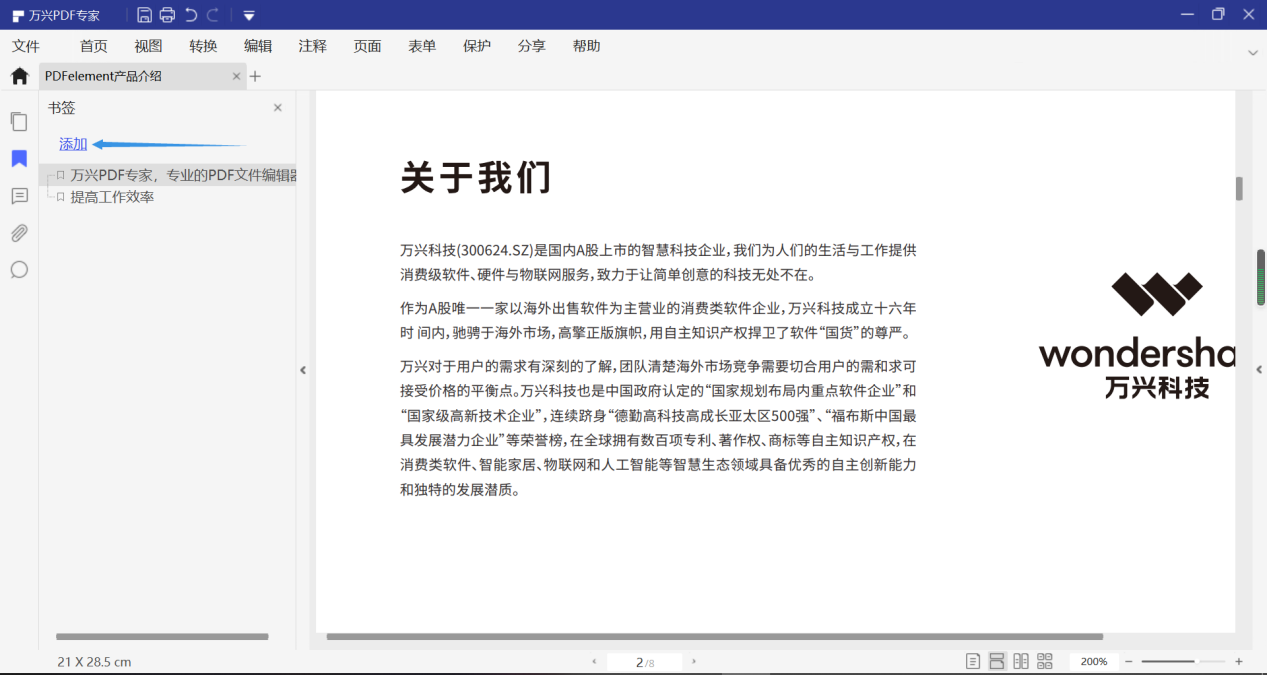Switch to two-page facing view
This screenshot has width=1267, height=675.
tap(1021, 661)
